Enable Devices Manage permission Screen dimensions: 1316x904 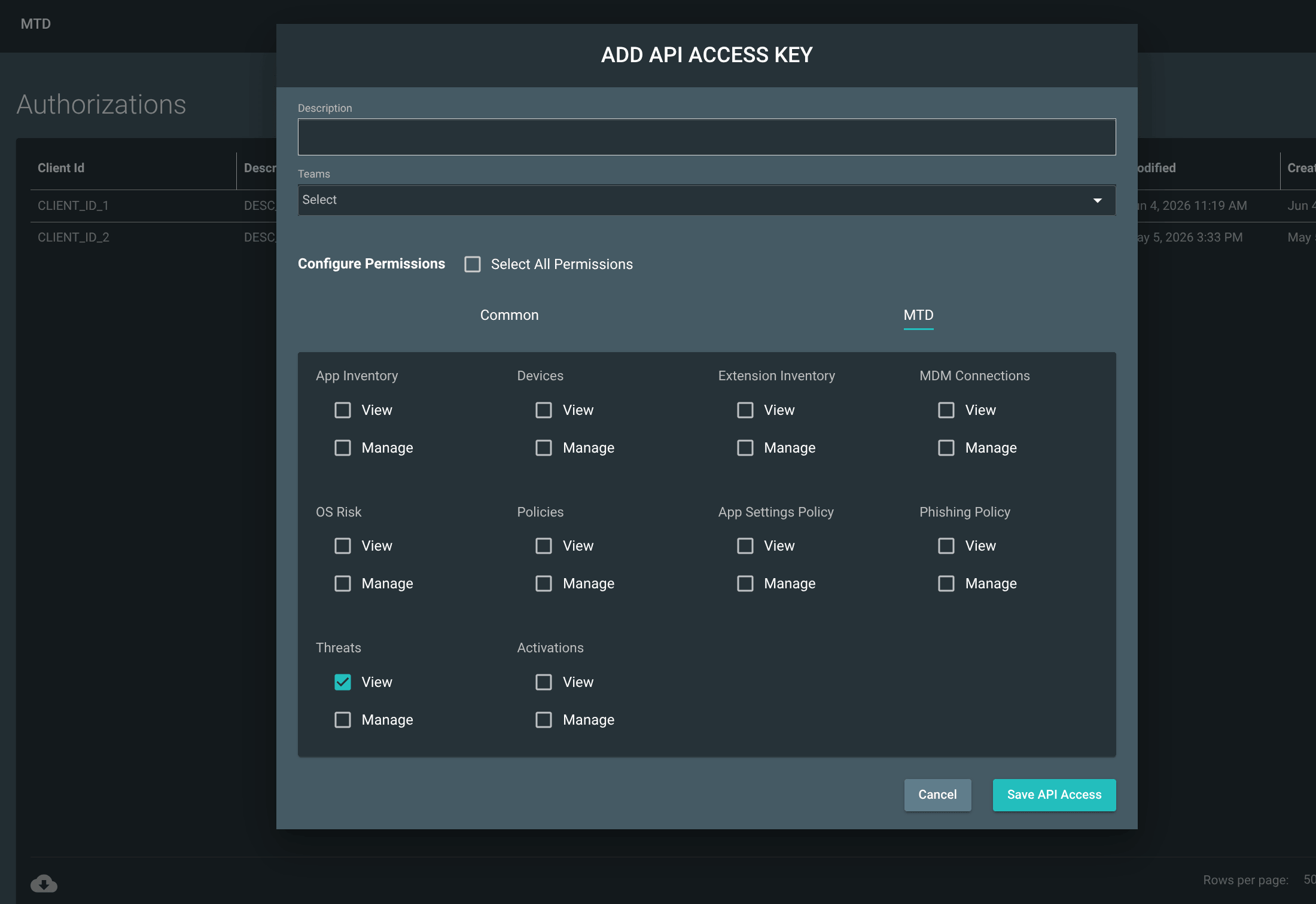(x=544, y=448)
